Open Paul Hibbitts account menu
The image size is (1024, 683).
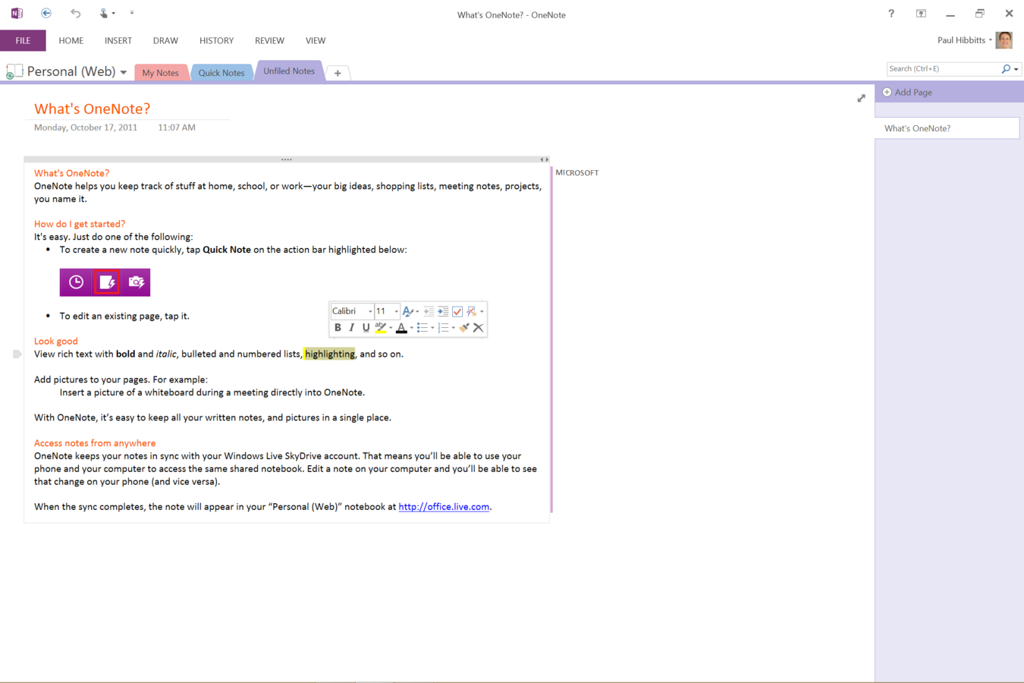965,40
